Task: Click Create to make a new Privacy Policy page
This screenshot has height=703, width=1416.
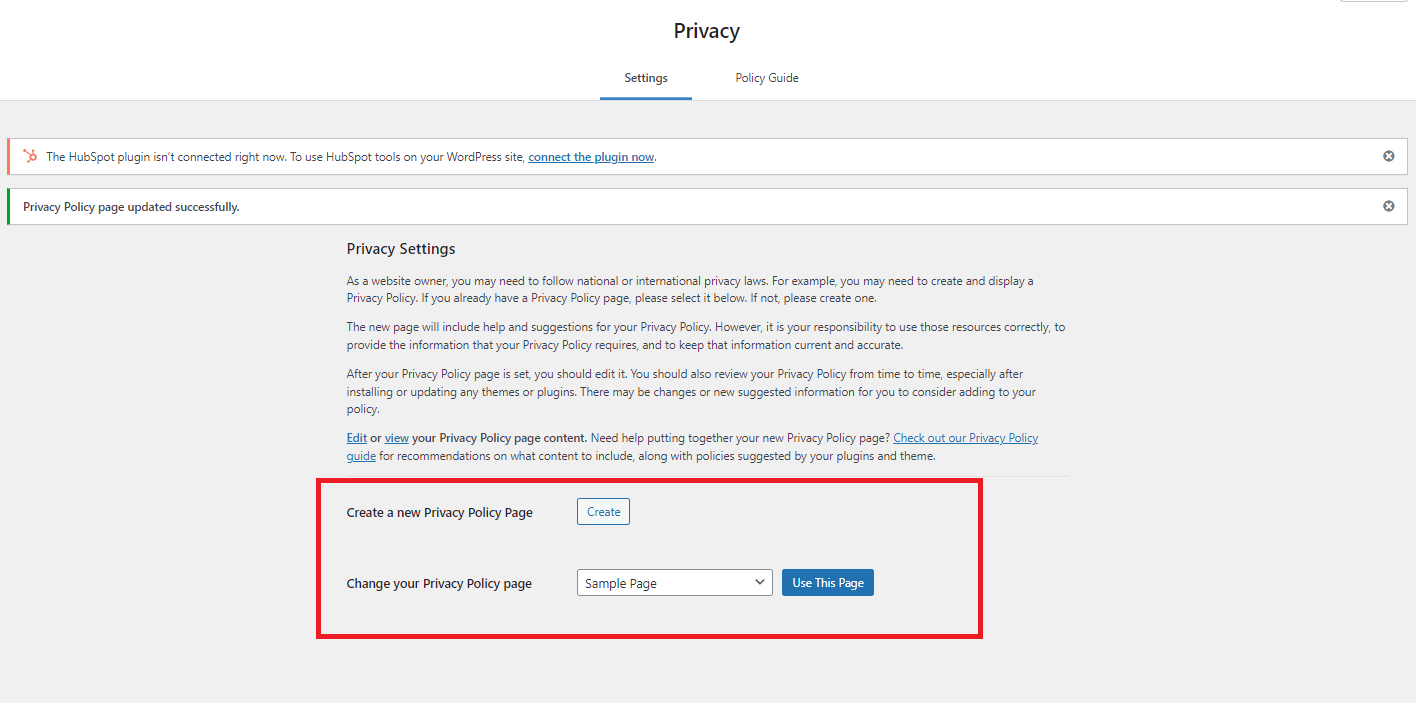Action: [x=603, y=512]
